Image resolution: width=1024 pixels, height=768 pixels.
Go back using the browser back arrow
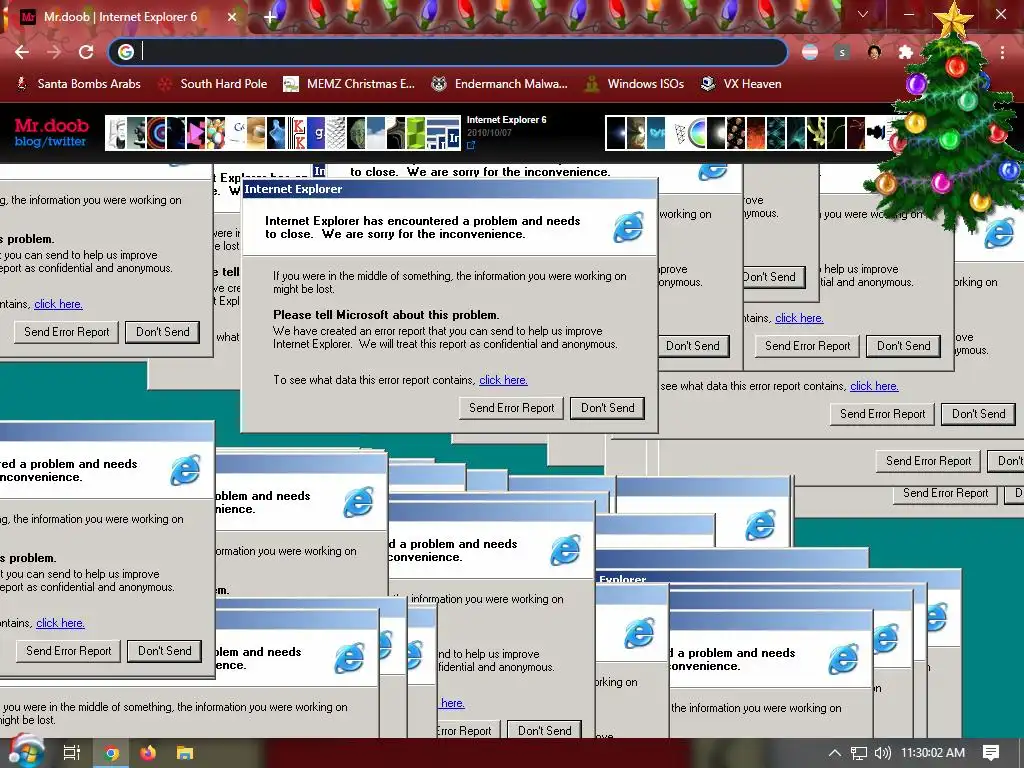point(22,52)
